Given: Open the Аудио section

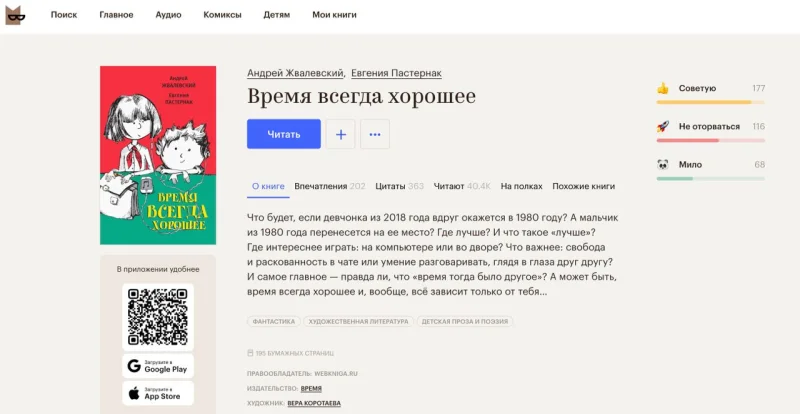Looking at the screenshot, I should click(168, 15).
